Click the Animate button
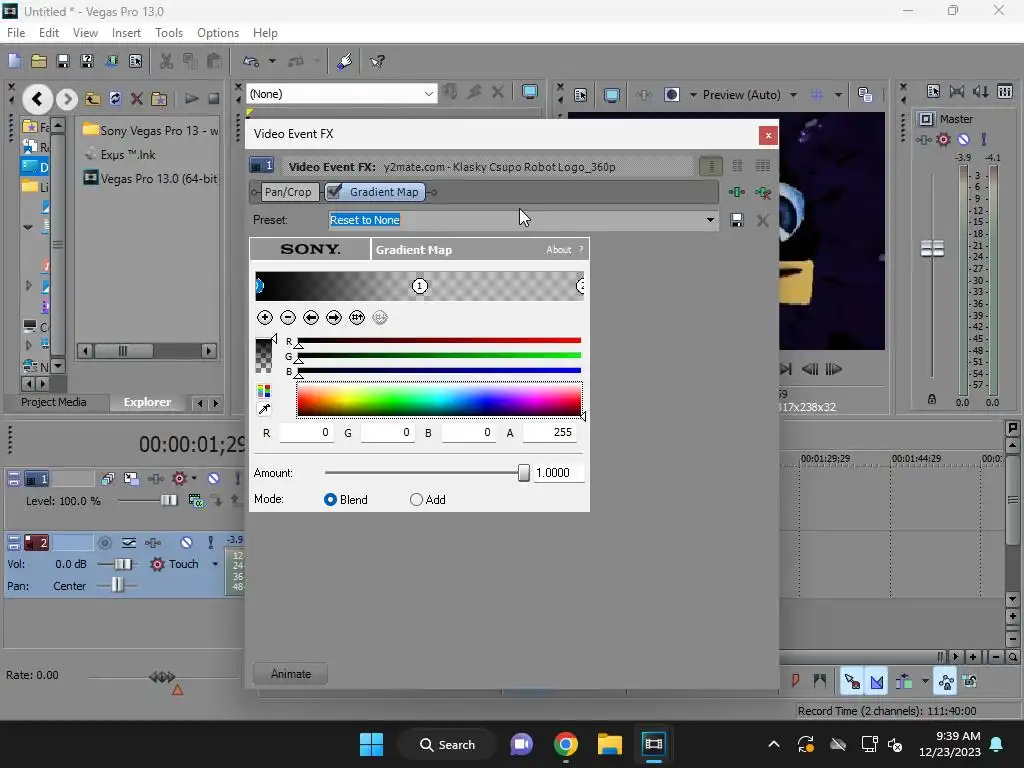 291,674
